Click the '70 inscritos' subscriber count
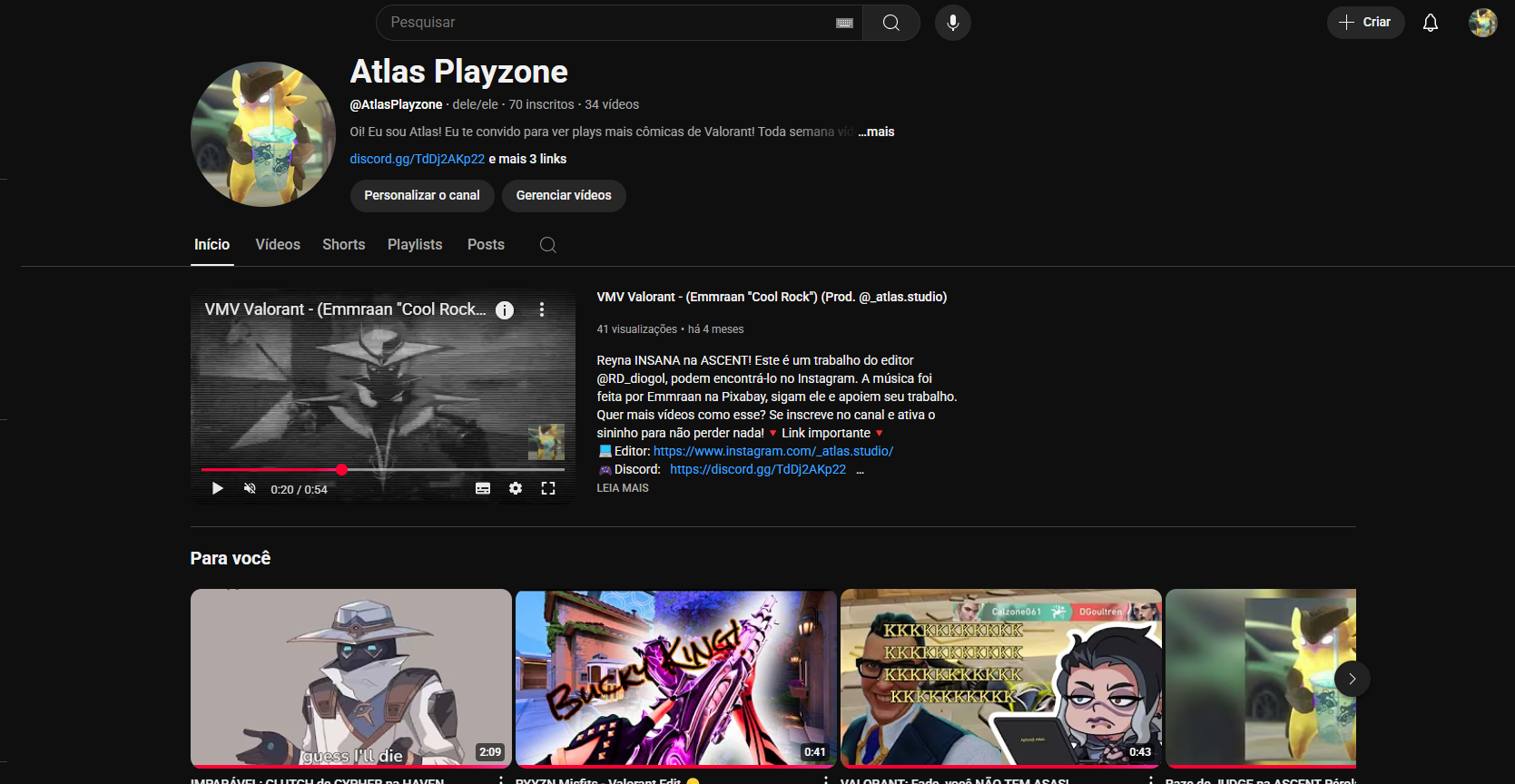The width and height of the screenshot is (1515, 784). pos(541,104)
